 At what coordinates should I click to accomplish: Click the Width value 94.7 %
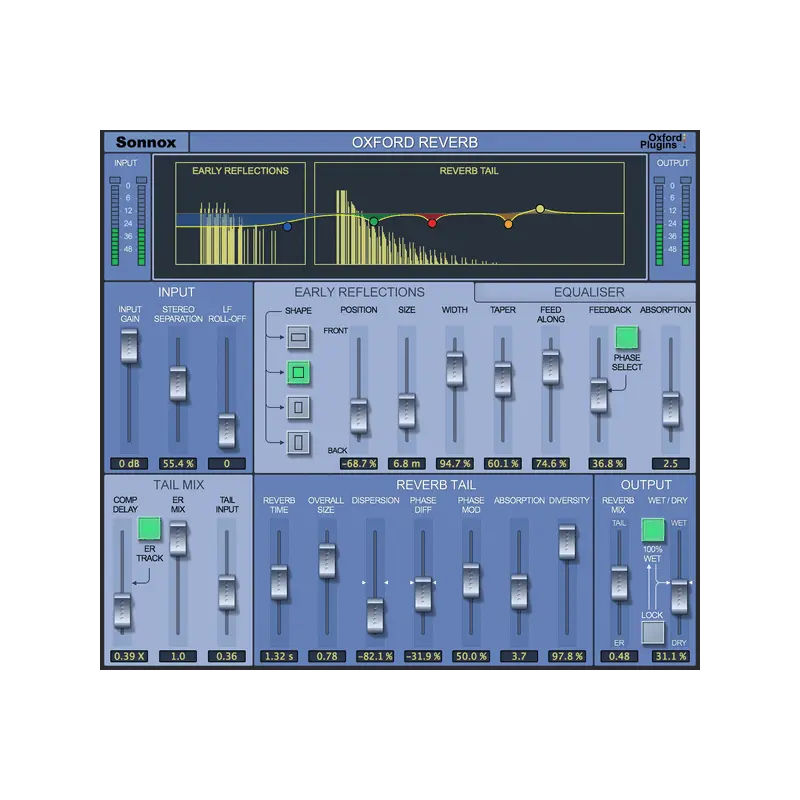tap(455, 464)
